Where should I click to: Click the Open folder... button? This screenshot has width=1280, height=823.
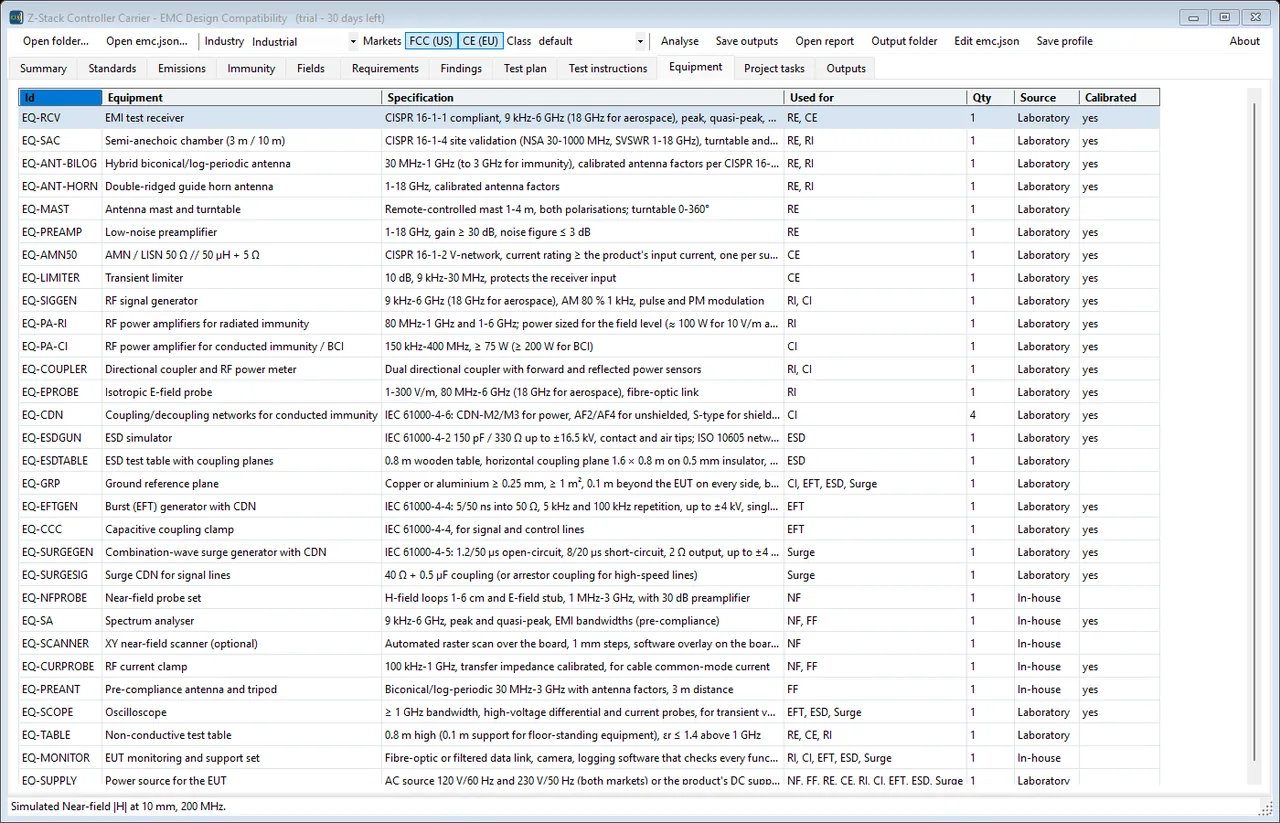click(x=56, y=41)
